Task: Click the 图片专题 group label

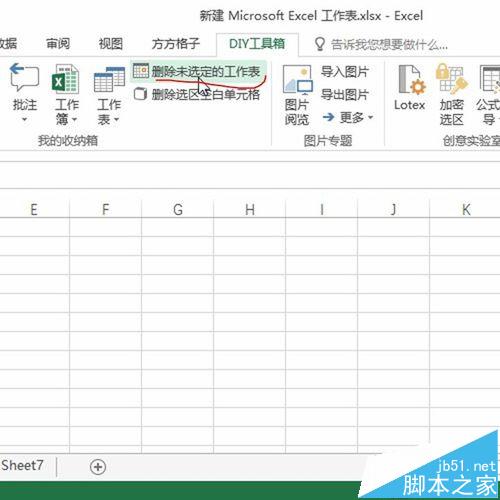Action: coord(328,141)
